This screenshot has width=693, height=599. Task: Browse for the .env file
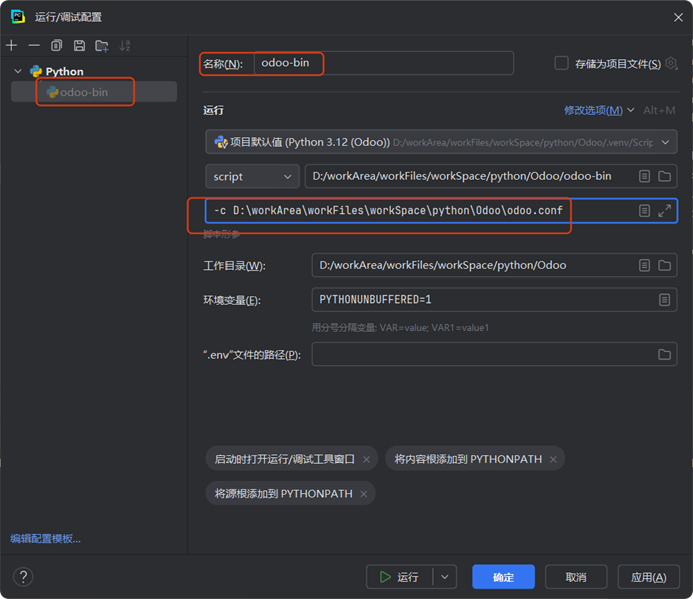[664, 354]
